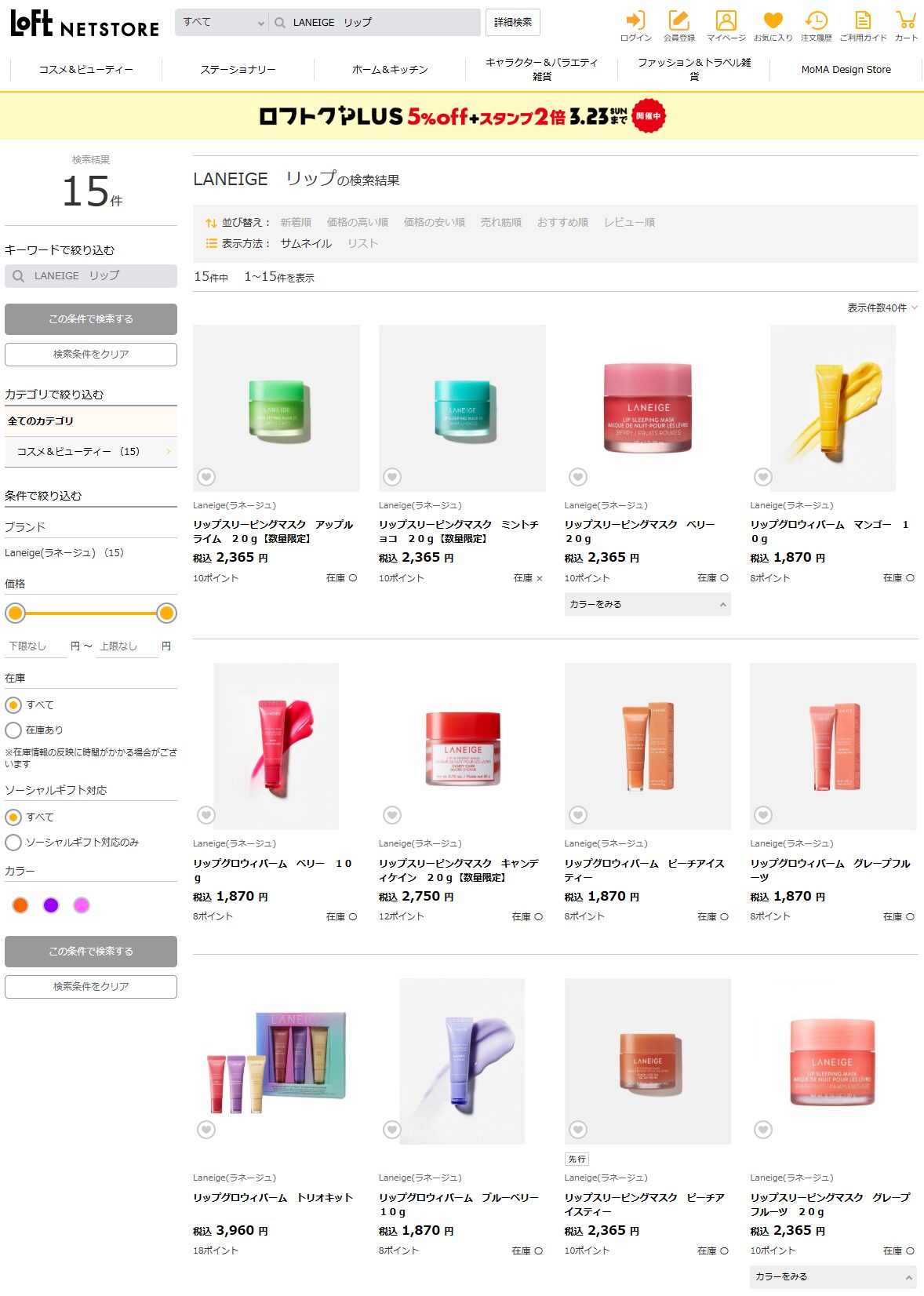The width and height of the screenshot is (924, 1296).
Task: Select the orange color swatch
Action: click(x=20, y=905)
